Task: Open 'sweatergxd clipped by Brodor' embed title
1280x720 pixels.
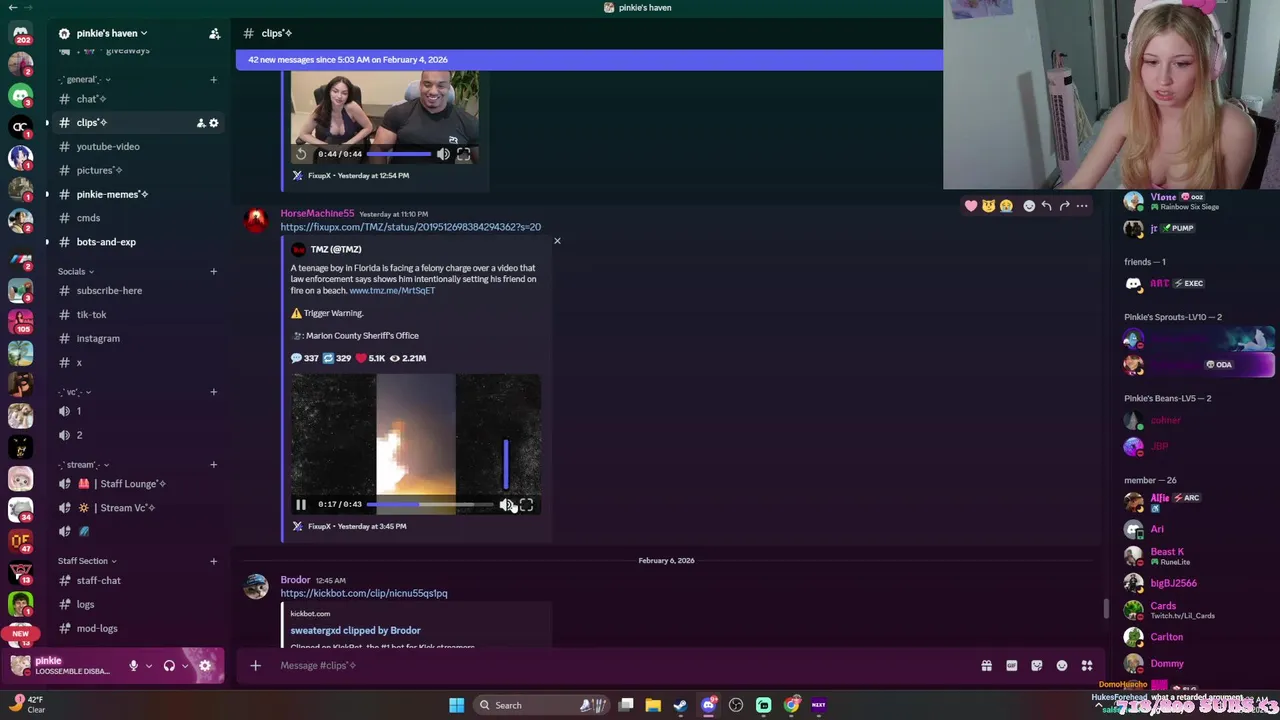Action: (x=355, y=630)
